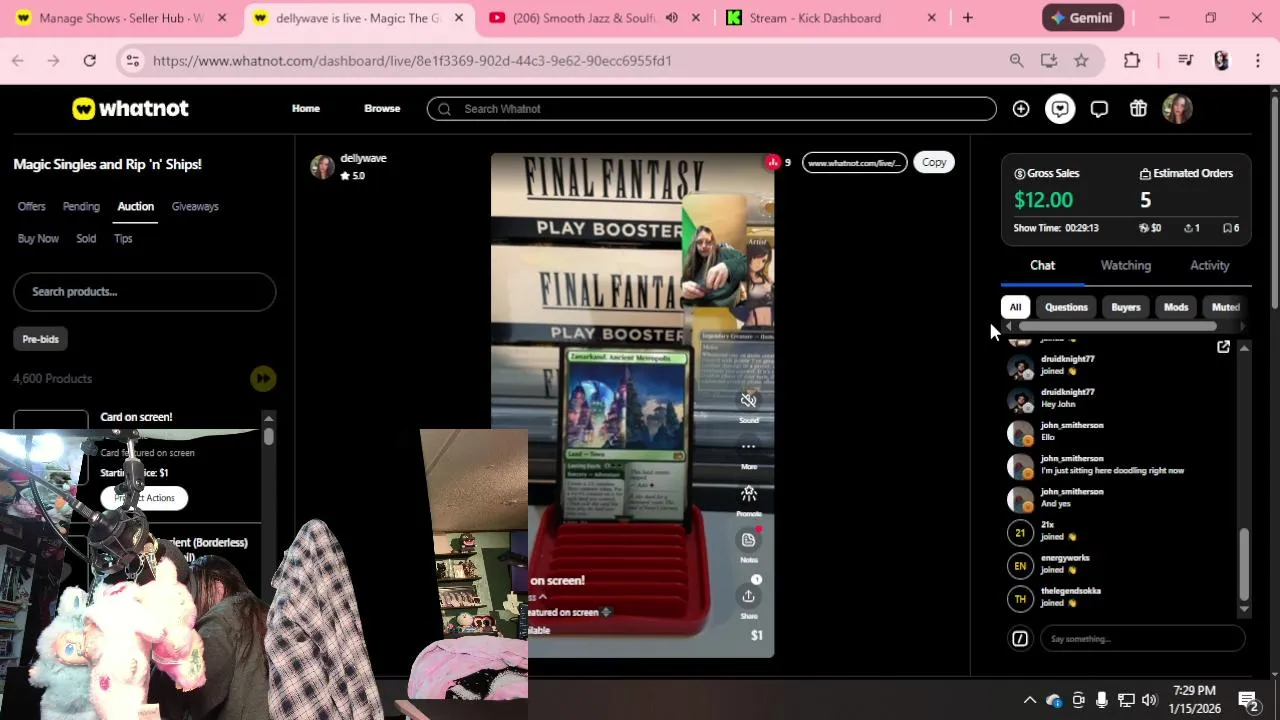
Task: Focus the Search Whatnot field
Action: coord(712,109)
